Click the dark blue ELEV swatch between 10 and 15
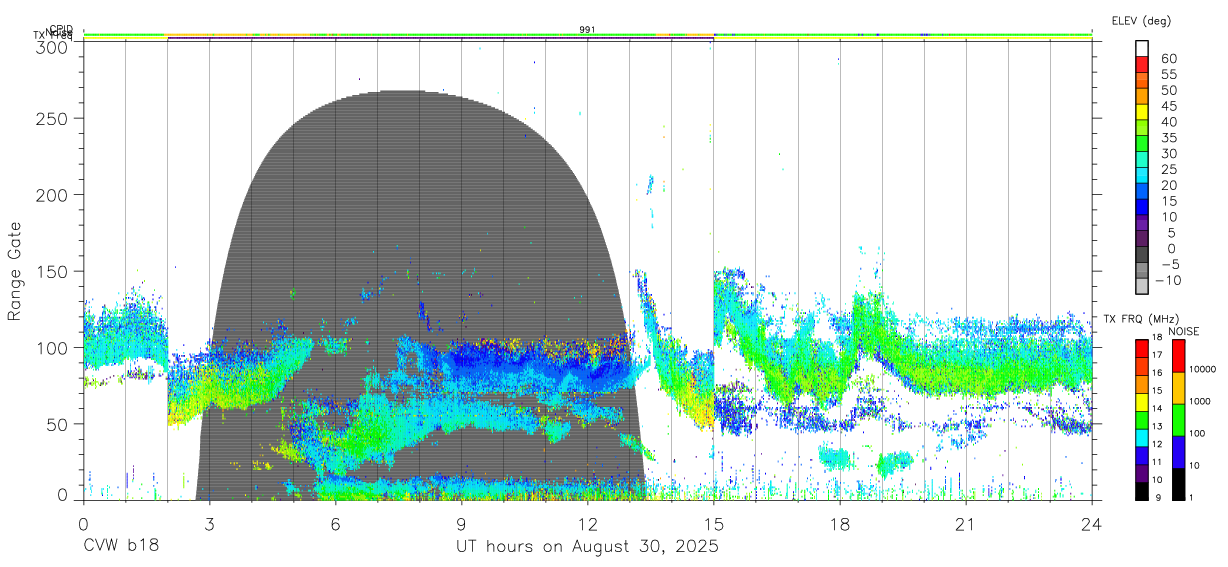This screenshot has width=1228, height=567. pyautogui.click(x=1143, y=207)
